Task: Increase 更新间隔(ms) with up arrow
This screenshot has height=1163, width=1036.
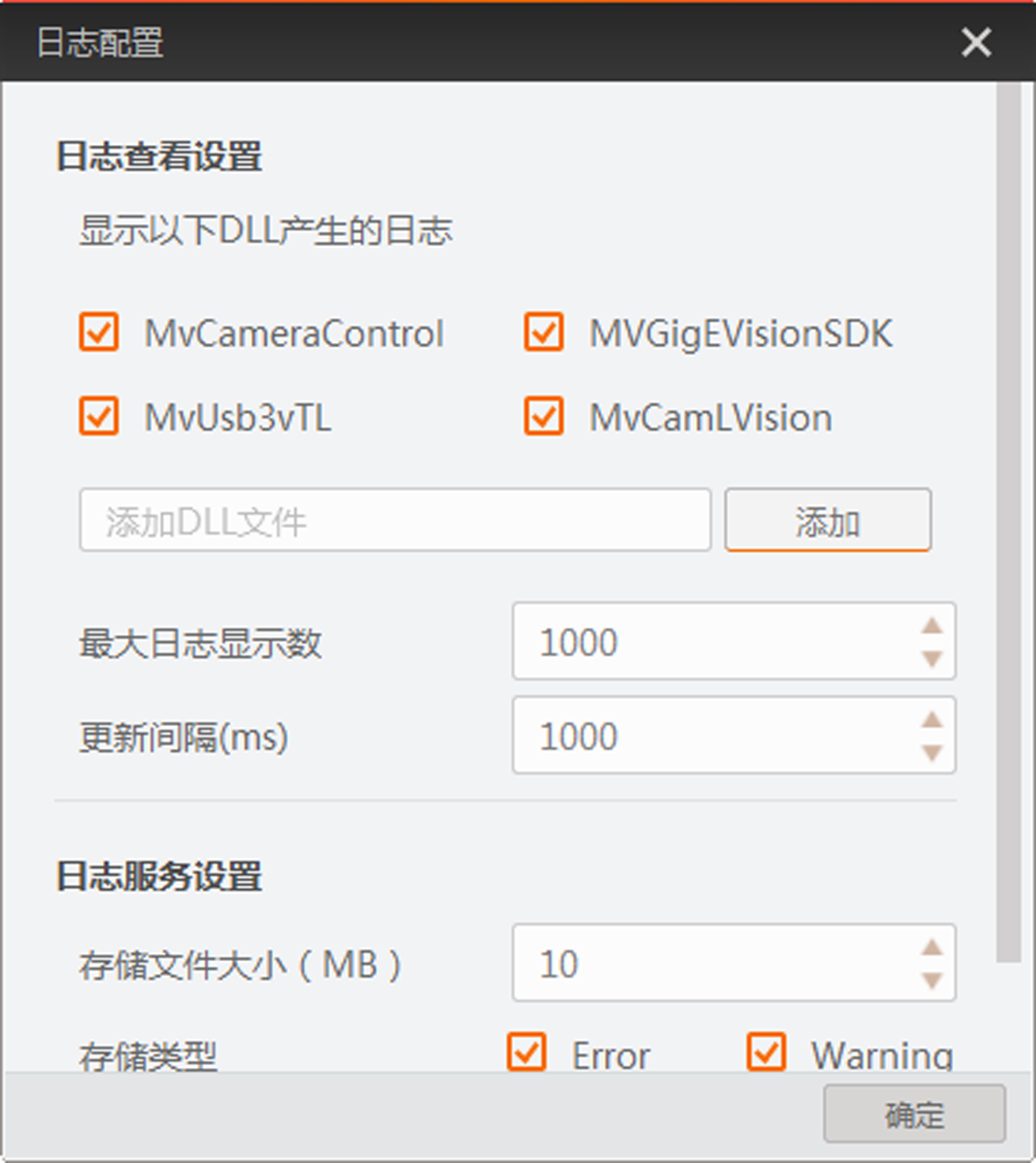Action: click(x=932, y=720)
